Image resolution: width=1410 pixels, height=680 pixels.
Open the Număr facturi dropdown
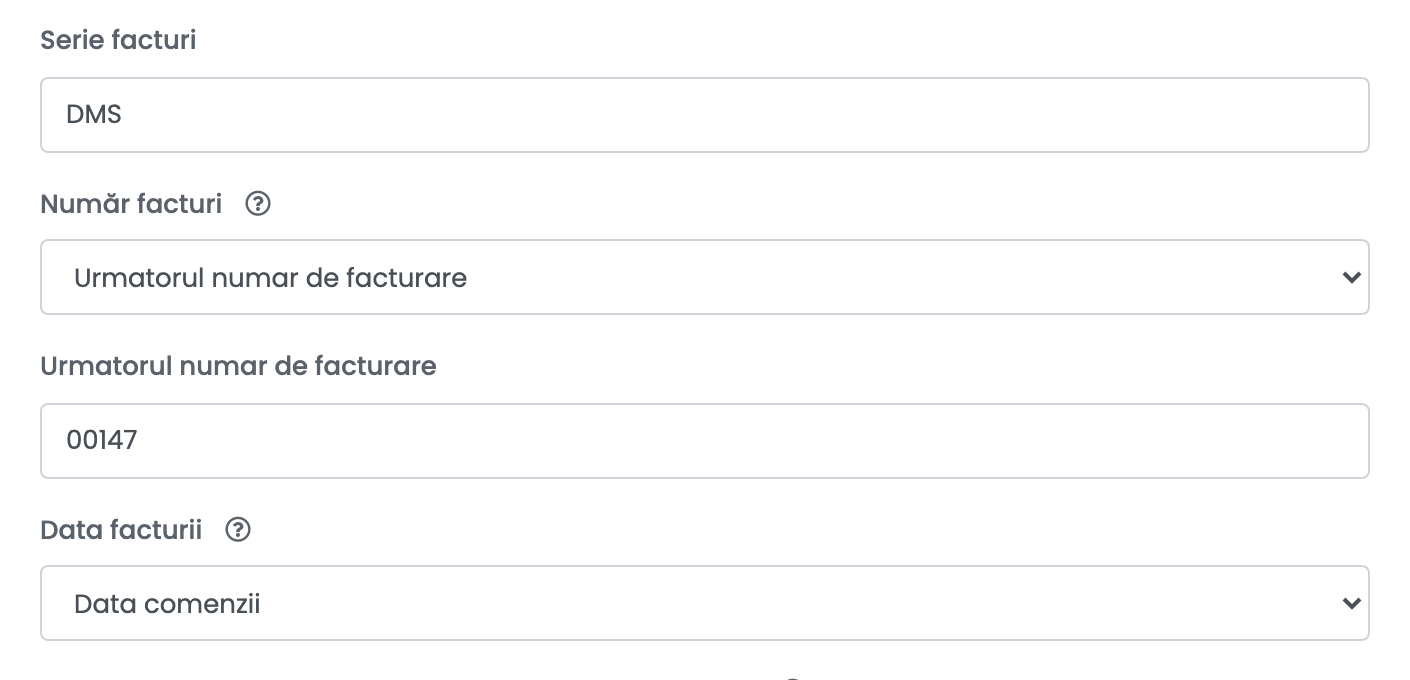pyautogui.click(x=704, y=277)
